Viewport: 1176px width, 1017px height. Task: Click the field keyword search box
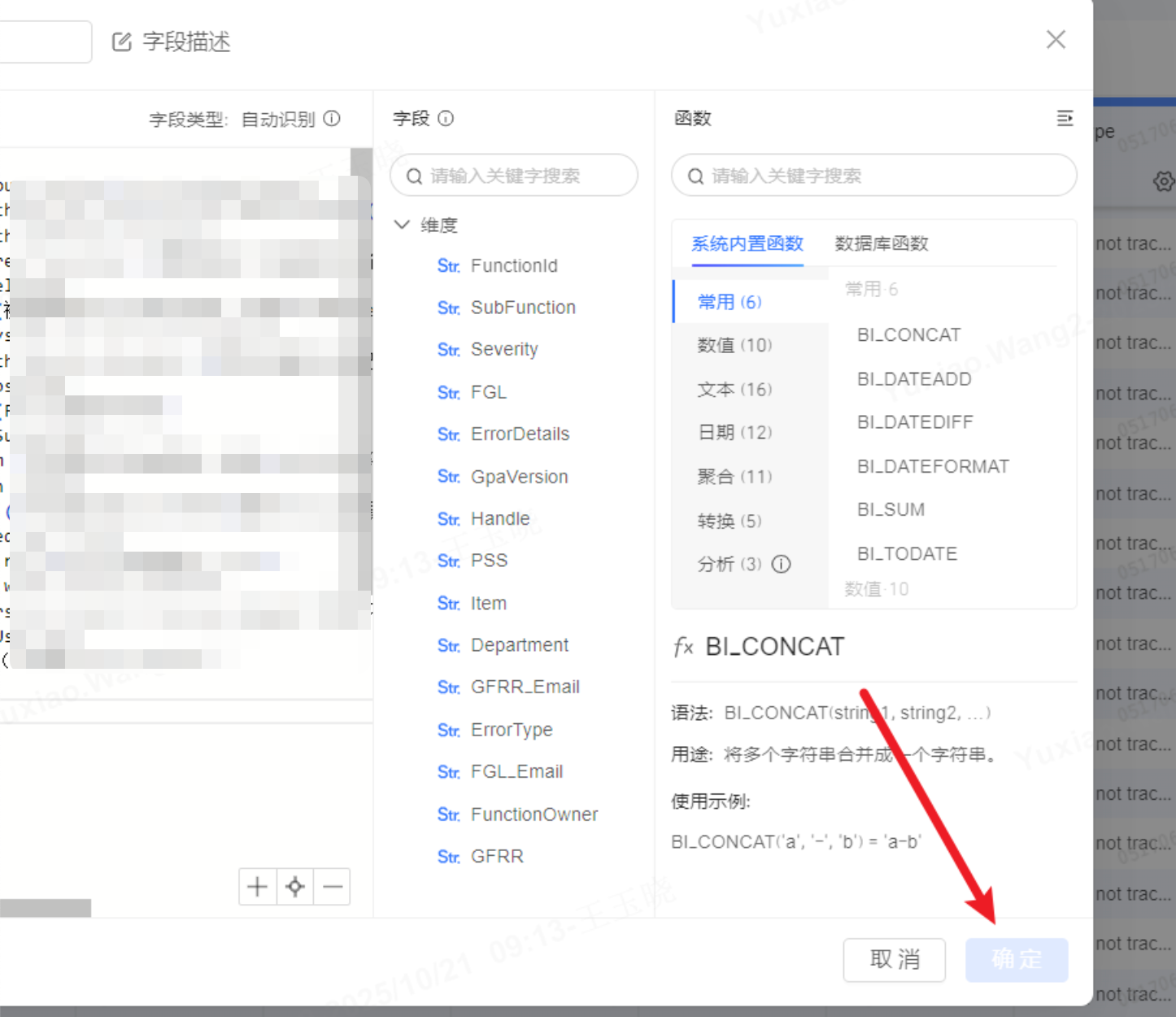(520, 176)
